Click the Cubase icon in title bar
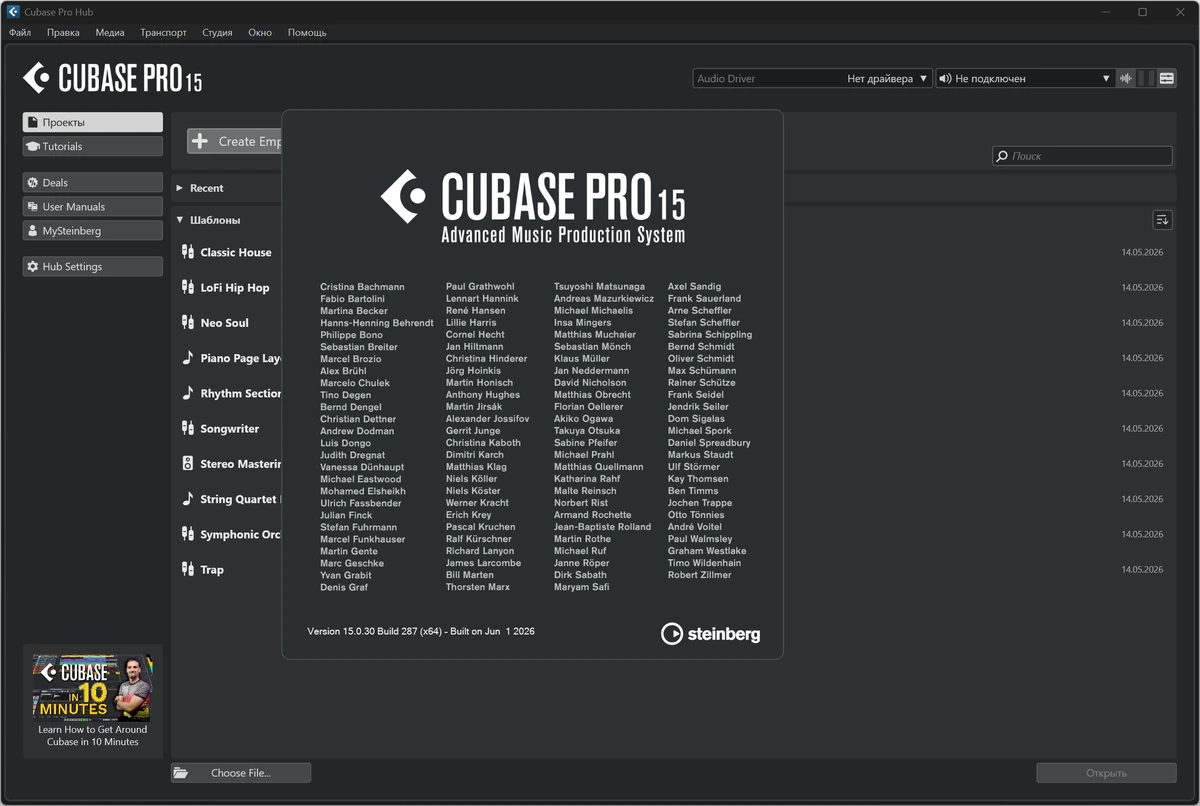Screen dimensions: 1200x806 pyautogui.click(x=13, y=12)
